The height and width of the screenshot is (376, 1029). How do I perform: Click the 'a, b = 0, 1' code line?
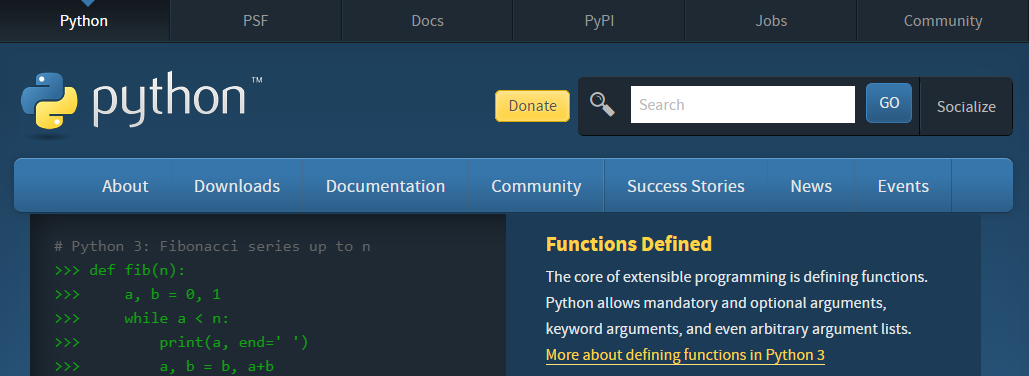point(138,294)
